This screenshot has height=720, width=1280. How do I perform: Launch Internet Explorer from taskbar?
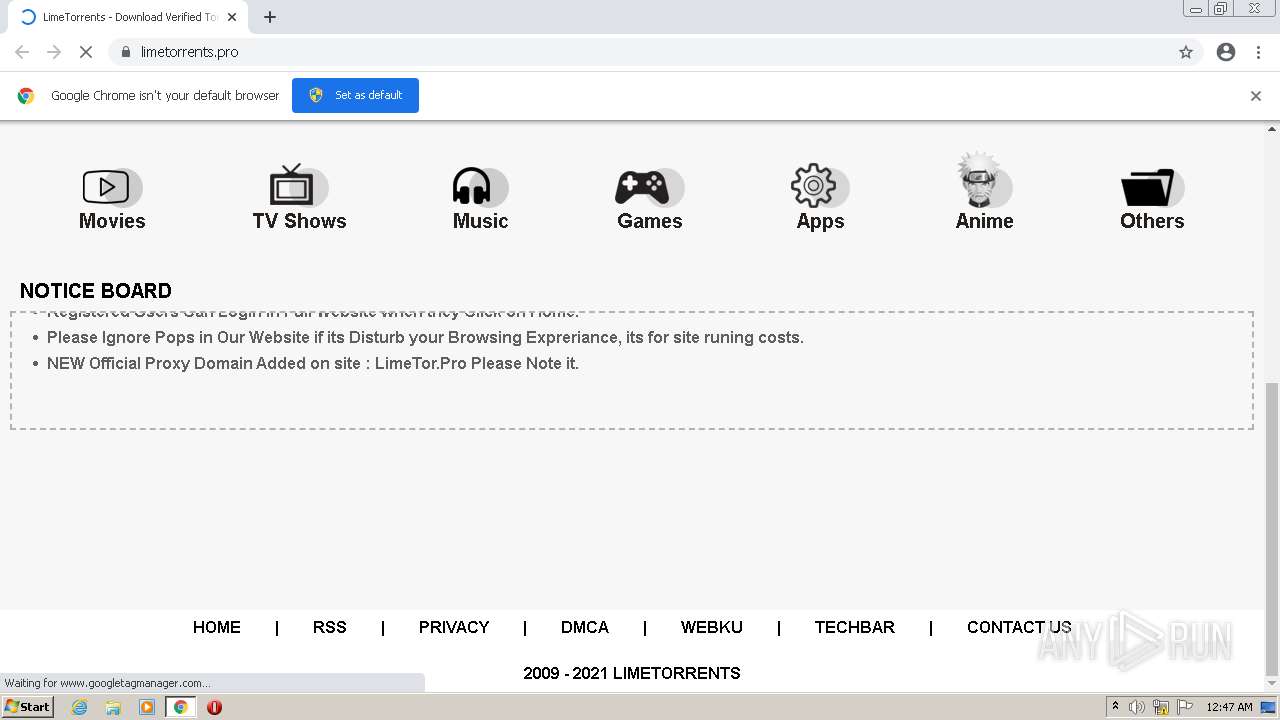coord(79,707)
